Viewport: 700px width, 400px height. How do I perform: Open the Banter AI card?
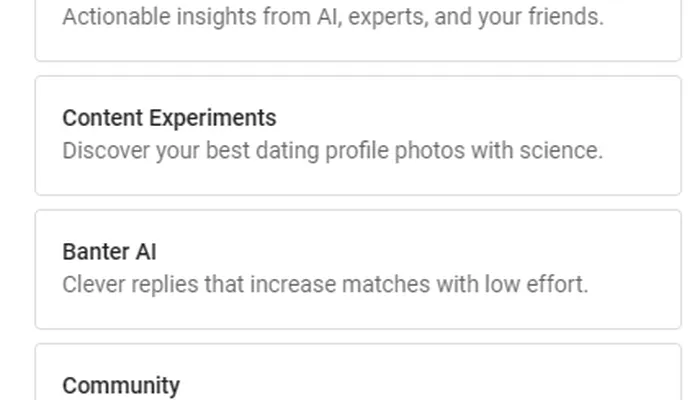click(358, 269)
